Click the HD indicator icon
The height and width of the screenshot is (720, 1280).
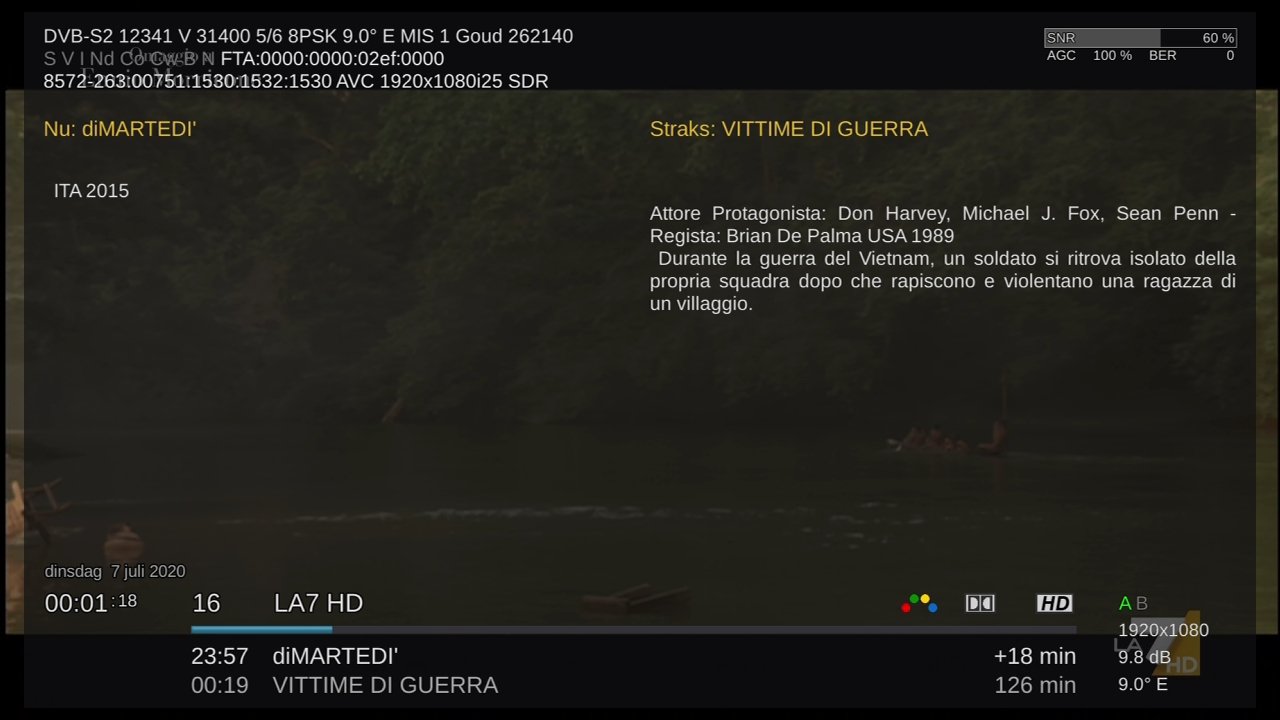coord(1054,603)
